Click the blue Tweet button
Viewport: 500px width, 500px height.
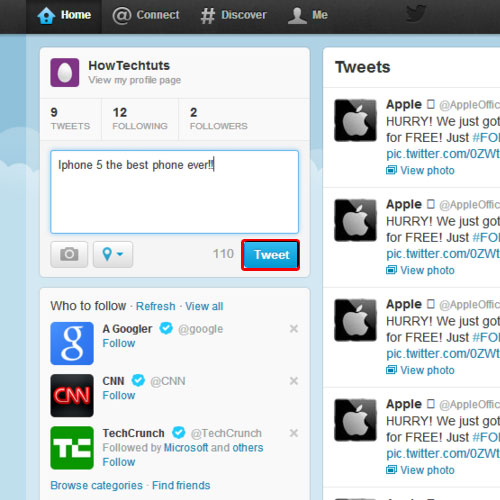[x=271, y=255]
